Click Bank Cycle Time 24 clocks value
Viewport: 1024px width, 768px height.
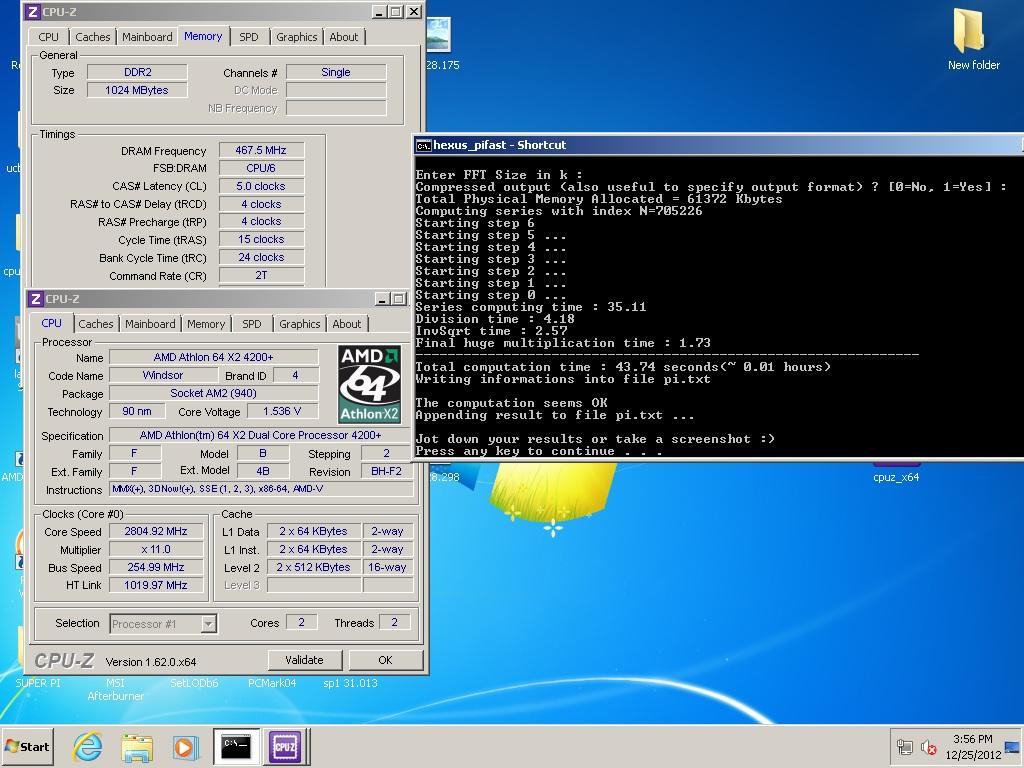[261, 257]
